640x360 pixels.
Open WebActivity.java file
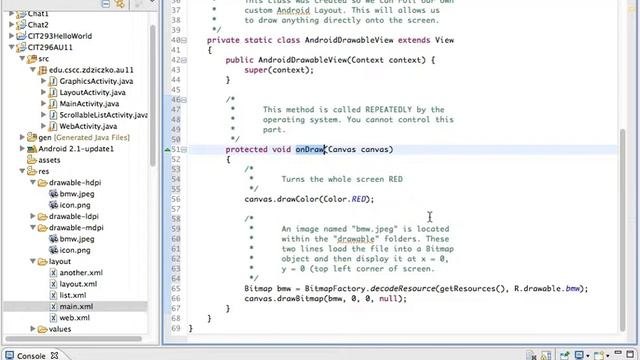(88, 126)
